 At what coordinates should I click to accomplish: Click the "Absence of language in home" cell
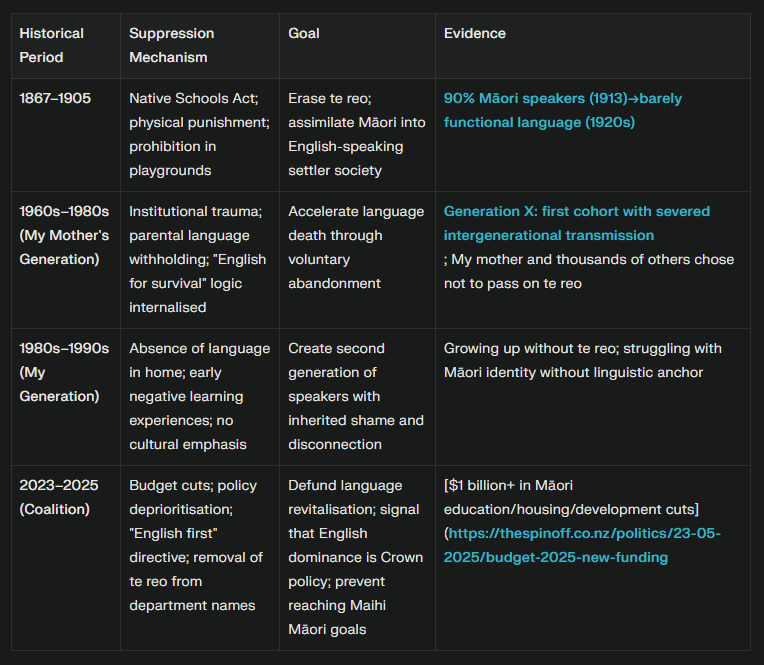coord(199,396)
